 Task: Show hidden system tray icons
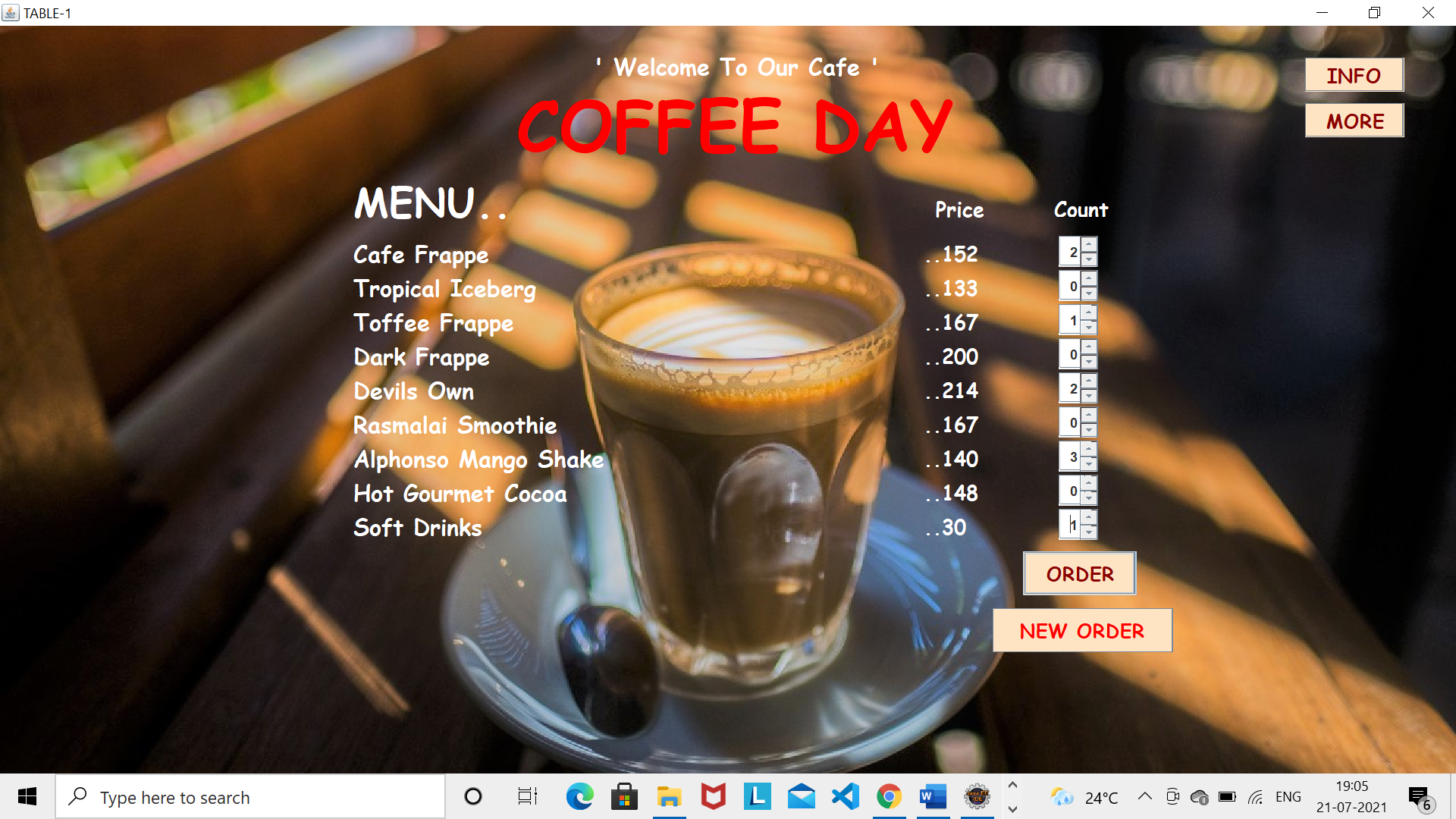pyautogui.click(x=1145, y=796)
